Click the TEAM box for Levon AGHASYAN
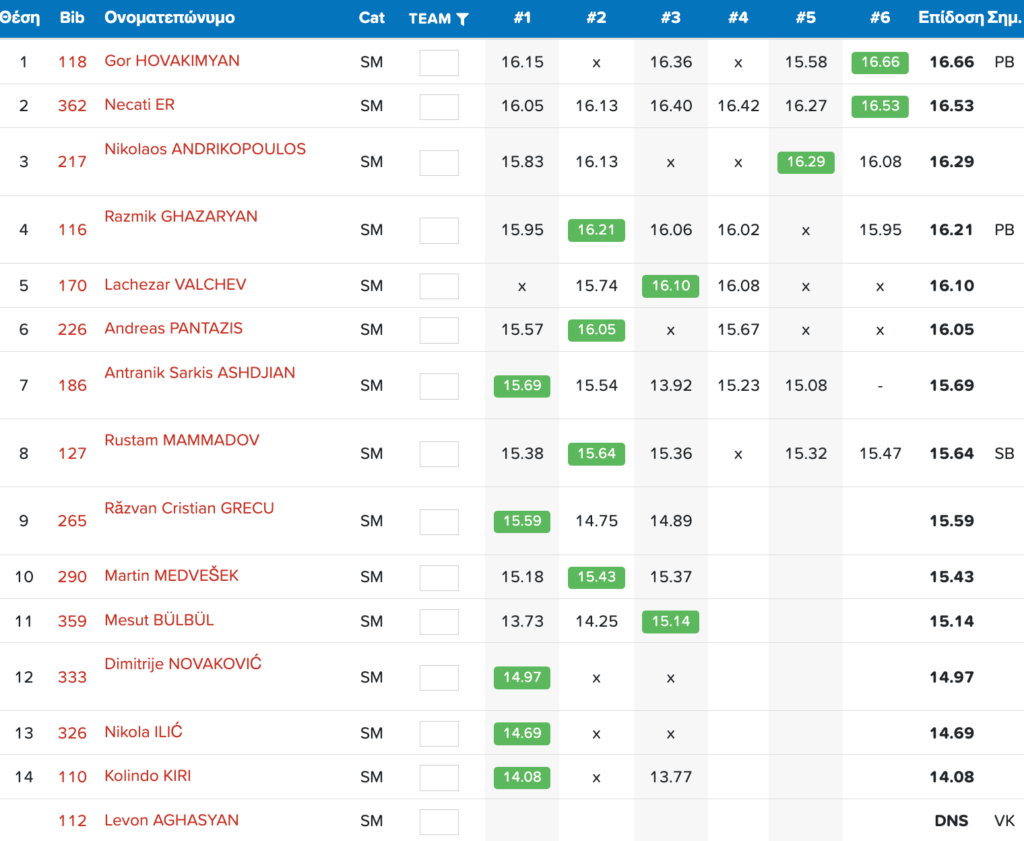Image resolution: width=1024 pixels, height=841 pixels. [438, 822]
